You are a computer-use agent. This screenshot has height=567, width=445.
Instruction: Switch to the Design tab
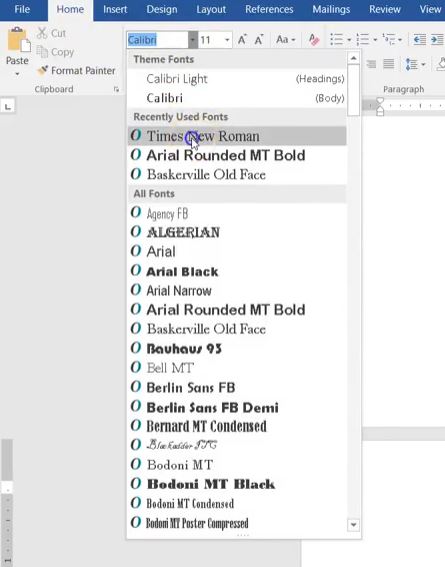[x=162, y=9]
